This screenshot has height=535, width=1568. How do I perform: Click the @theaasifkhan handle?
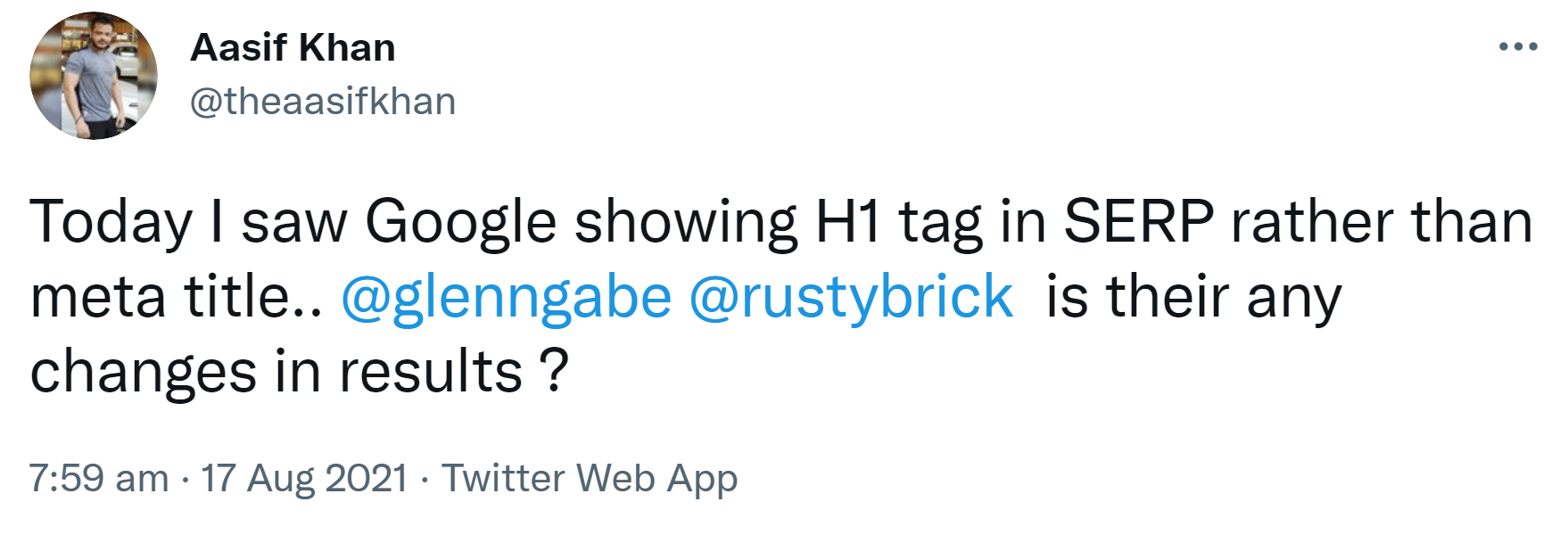323,102
